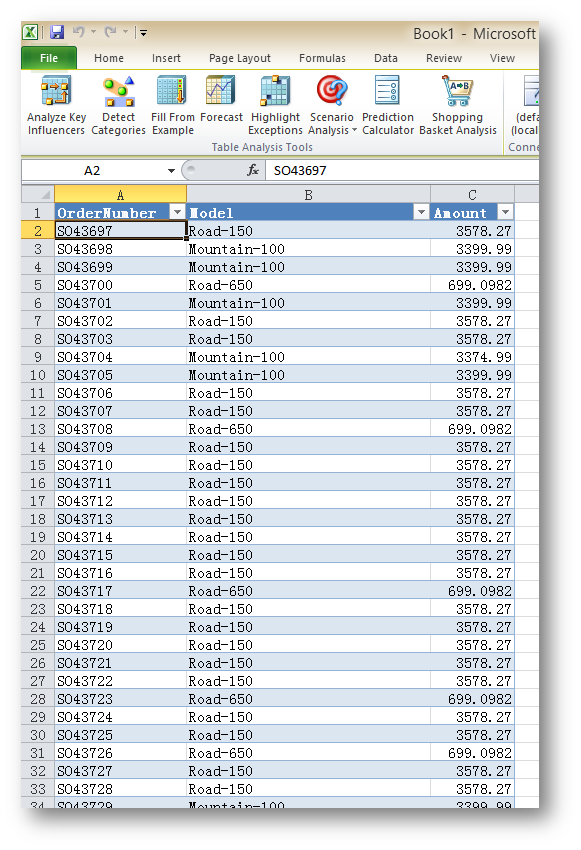Undo the last action
Image resolution: width=581 pixels, height=850 pixels.
point(79,32)
